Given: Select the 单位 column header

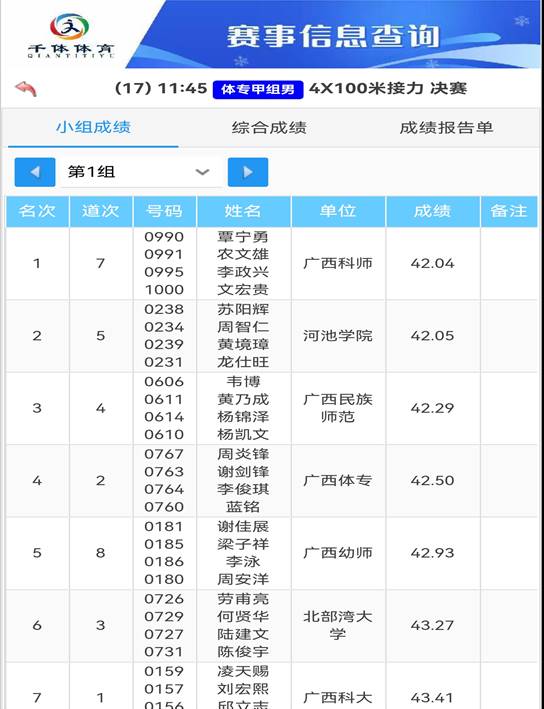Looking at the screenshot, I should (x=338, y=211).
